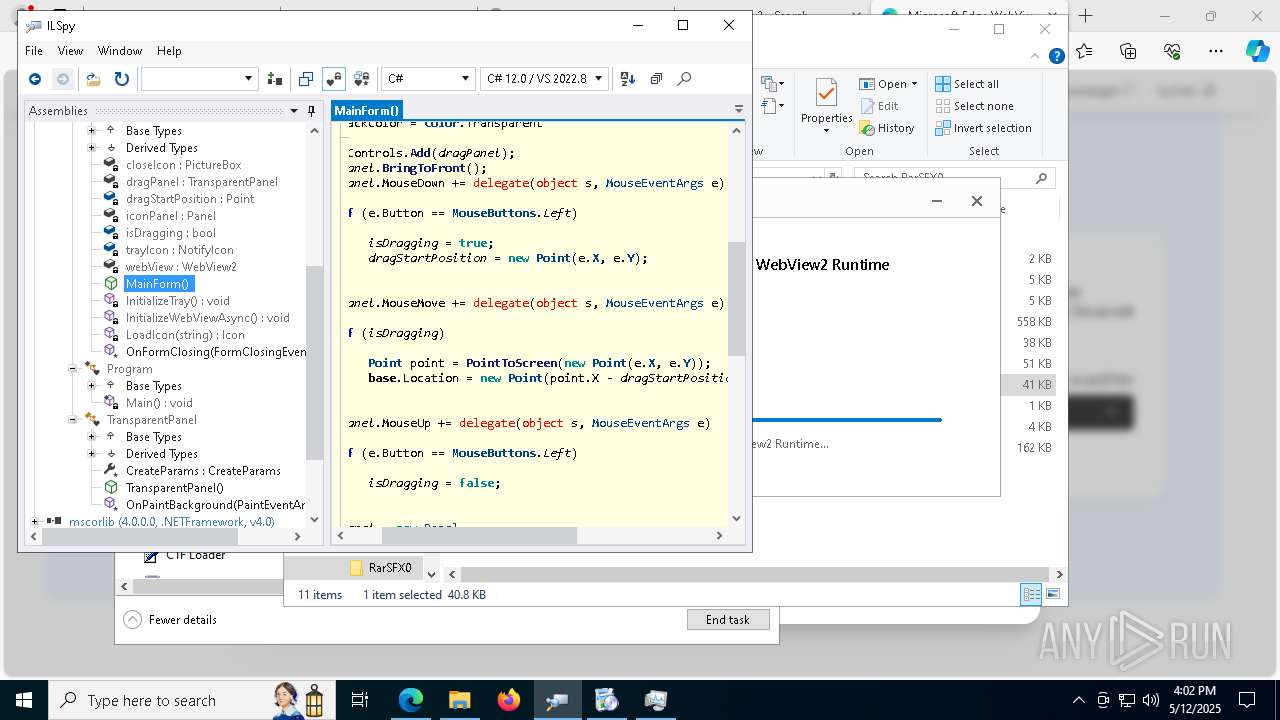Click the WebView2 install progress bar

point(847,420)
